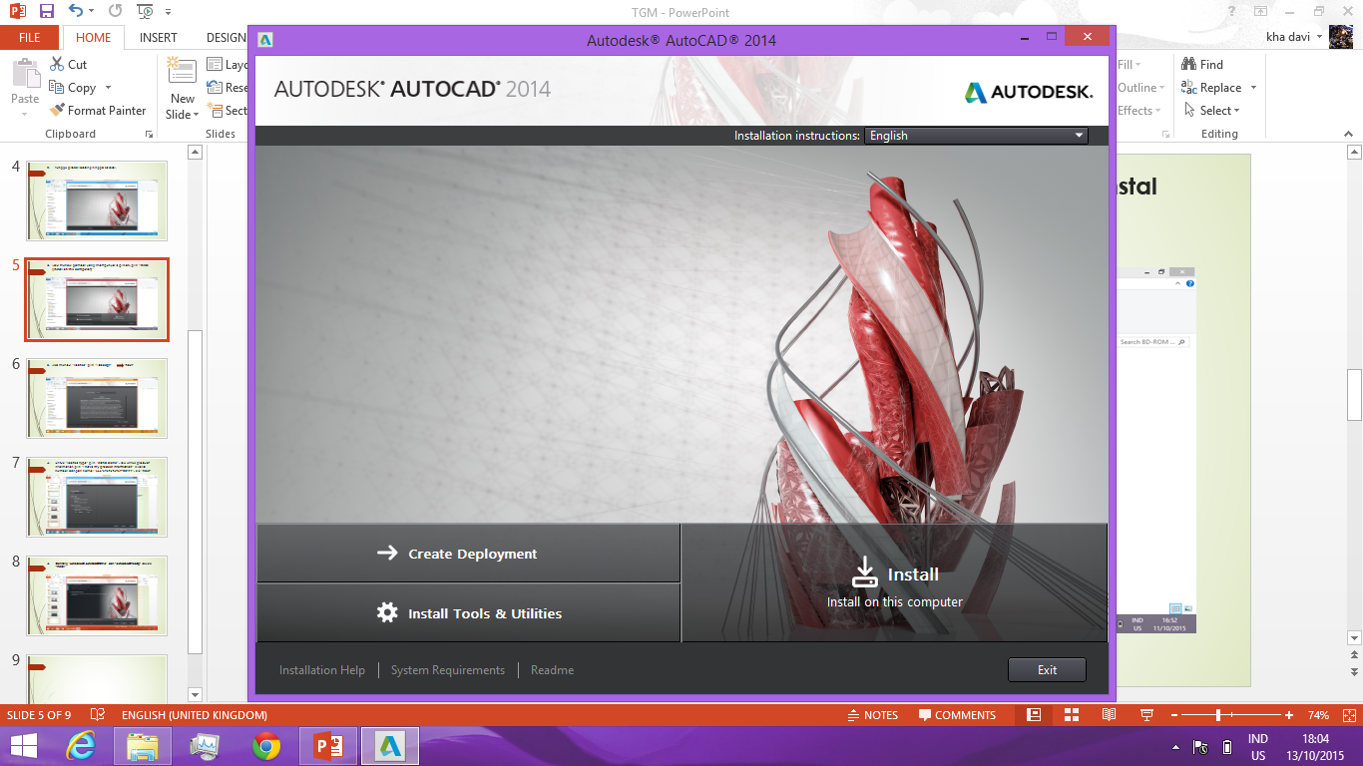The image size is (1363, 766).
Task: Select the Install Tools & Utilities gear icon
Action: tap(389, 613)
